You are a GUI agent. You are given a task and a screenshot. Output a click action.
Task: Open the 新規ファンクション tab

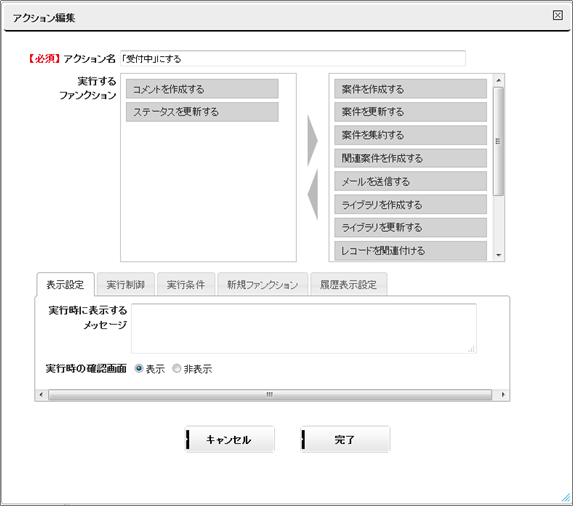[262, 285]
